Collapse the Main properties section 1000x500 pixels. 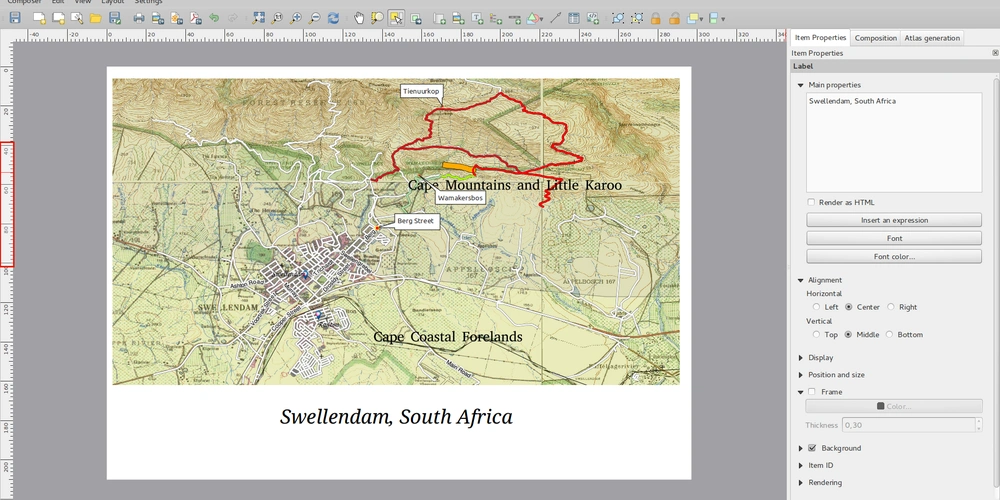point(800,85)
